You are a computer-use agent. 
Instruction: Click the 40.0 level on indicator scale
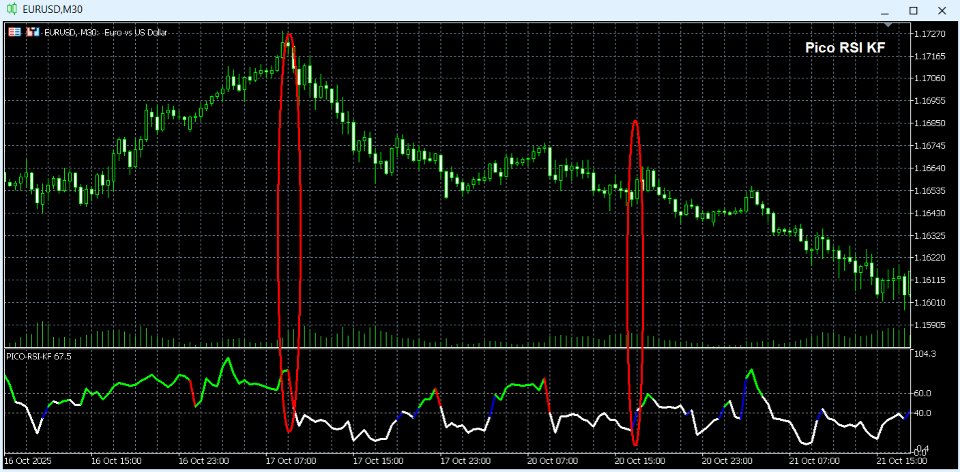923,413
